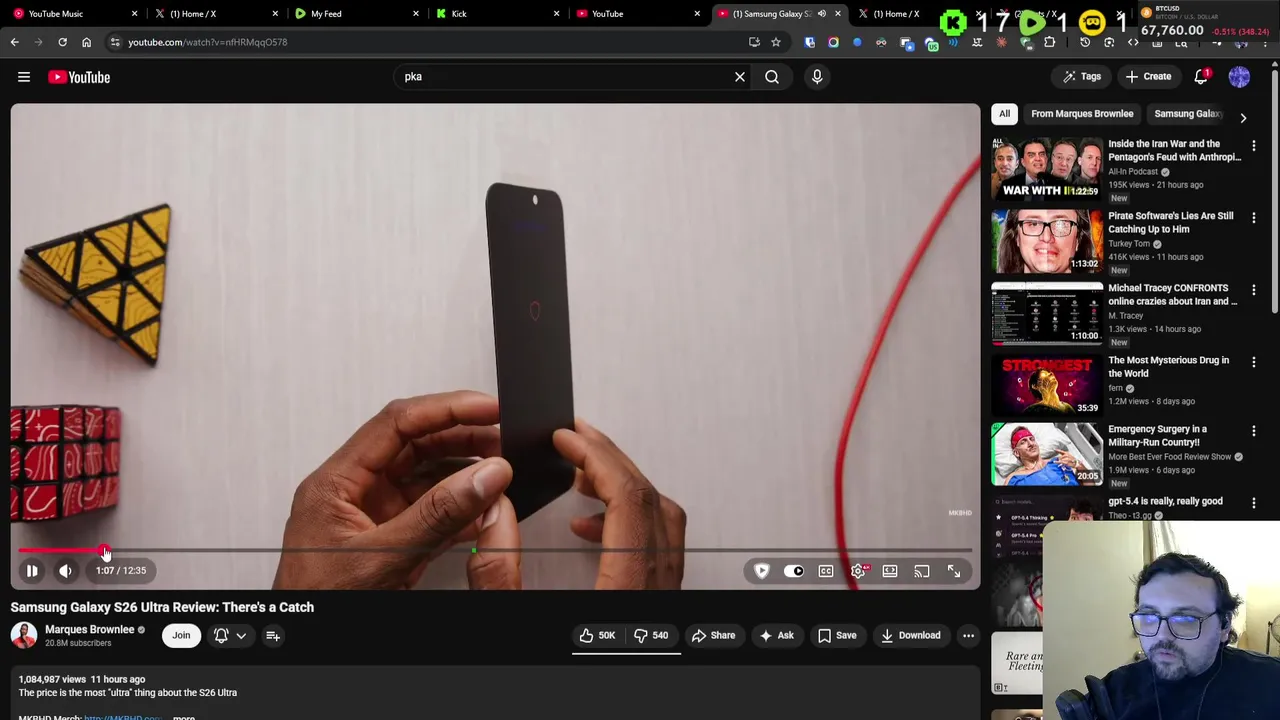Expand the subscription notification bell dropdown
This screenshot has height=720, width=1280.
tap(229, 635)
